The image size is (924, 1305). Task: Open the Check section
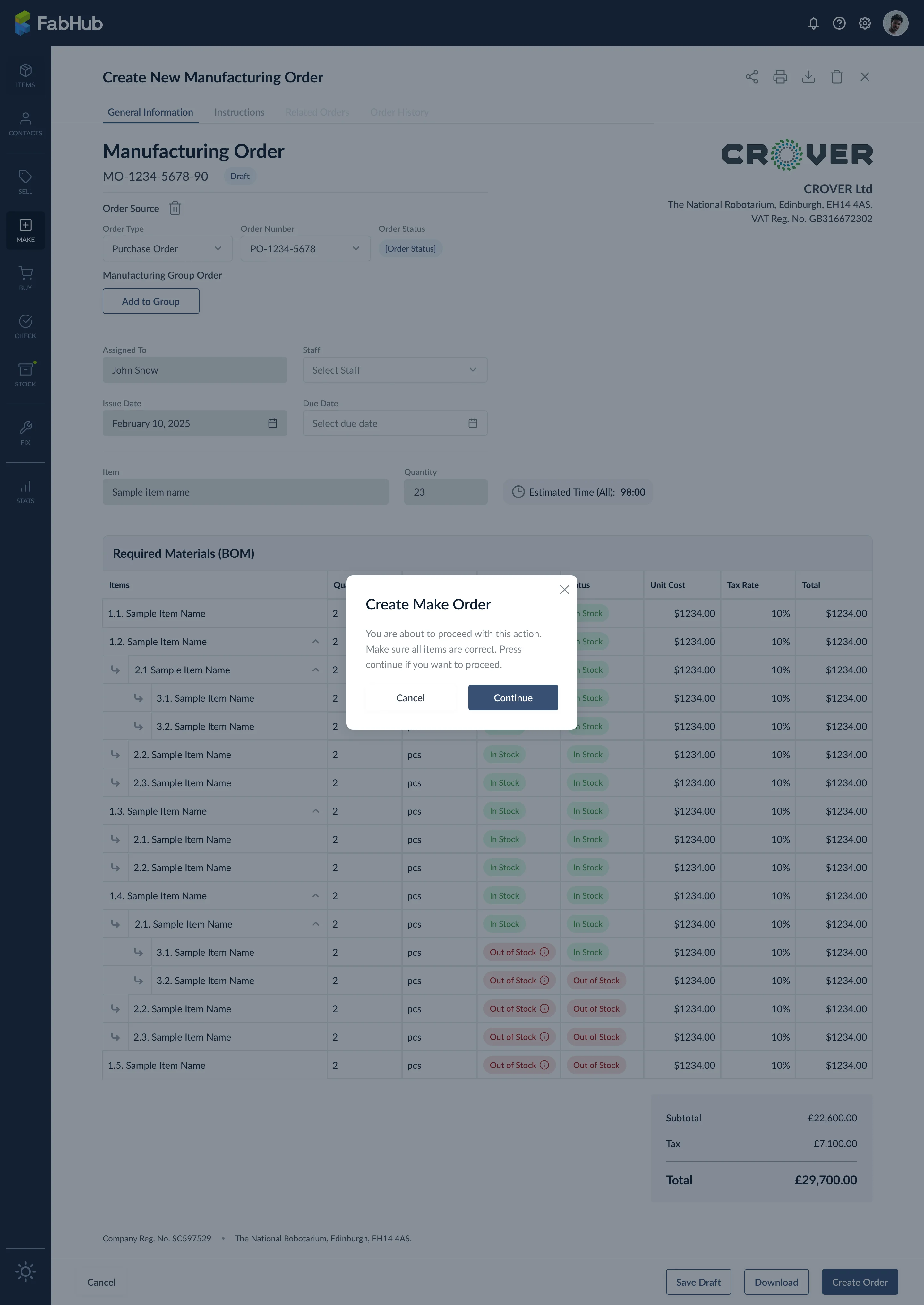[26, 327]
